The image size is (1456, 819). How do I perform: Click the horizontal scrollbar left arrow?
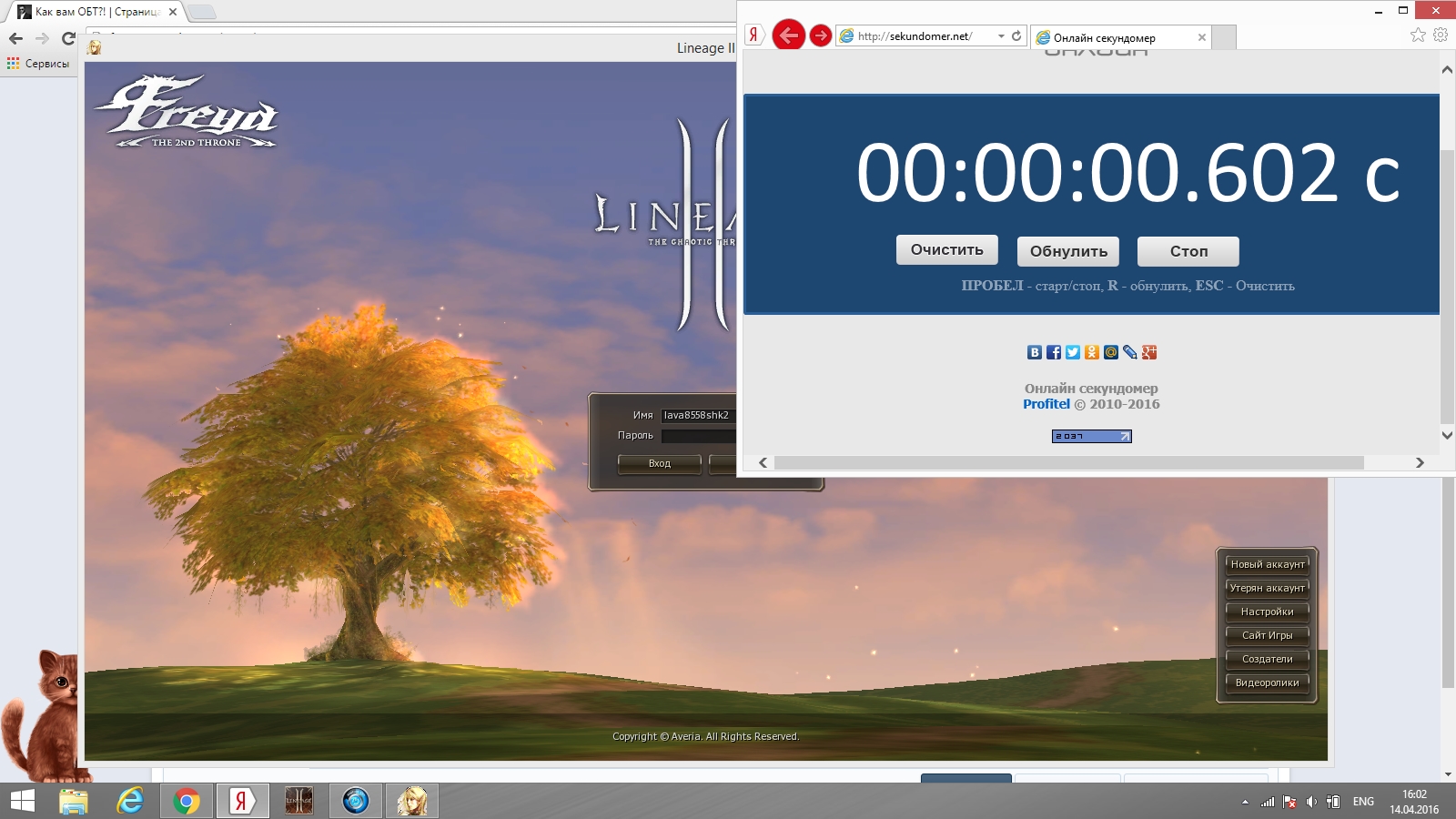coord(763,462)
